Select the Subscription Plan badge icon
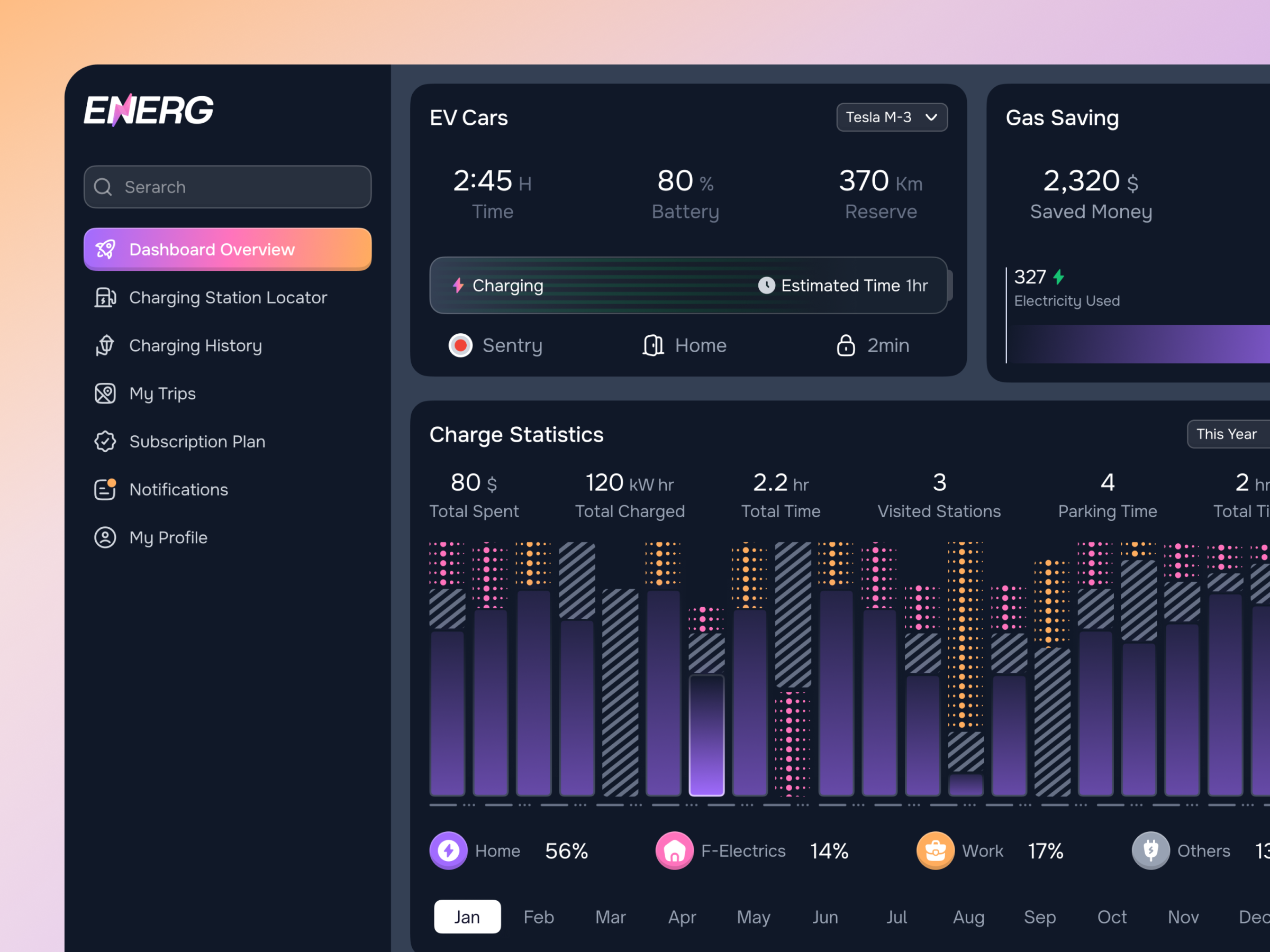The width and height of the screenshot is (1270, 952). [106, 441]
